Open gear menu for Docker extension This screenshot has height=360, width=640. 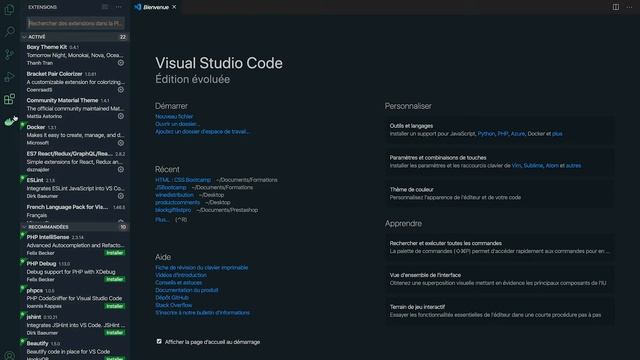[x=121, y=143]
